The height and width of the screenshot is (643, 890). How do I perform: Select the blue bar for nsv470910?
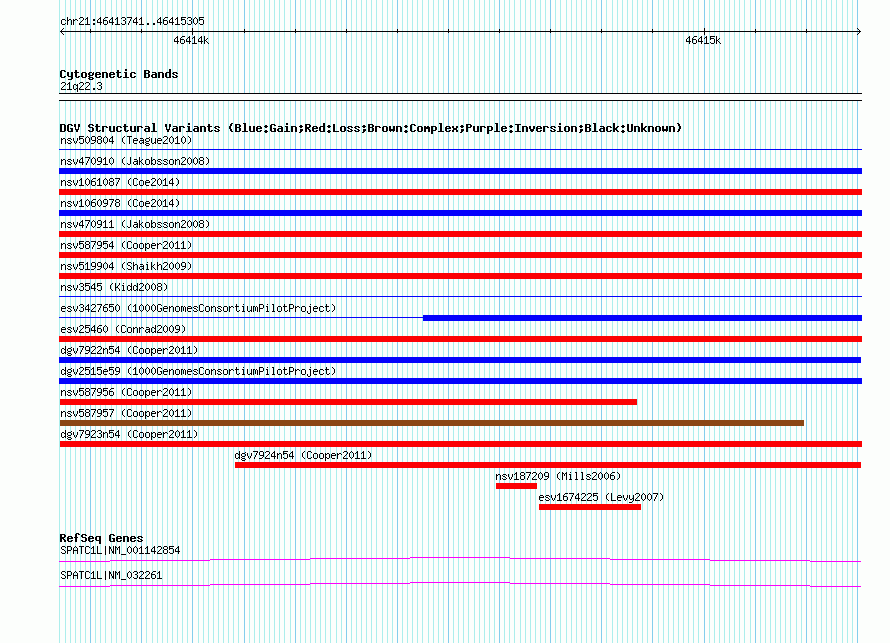click(460, 171)
